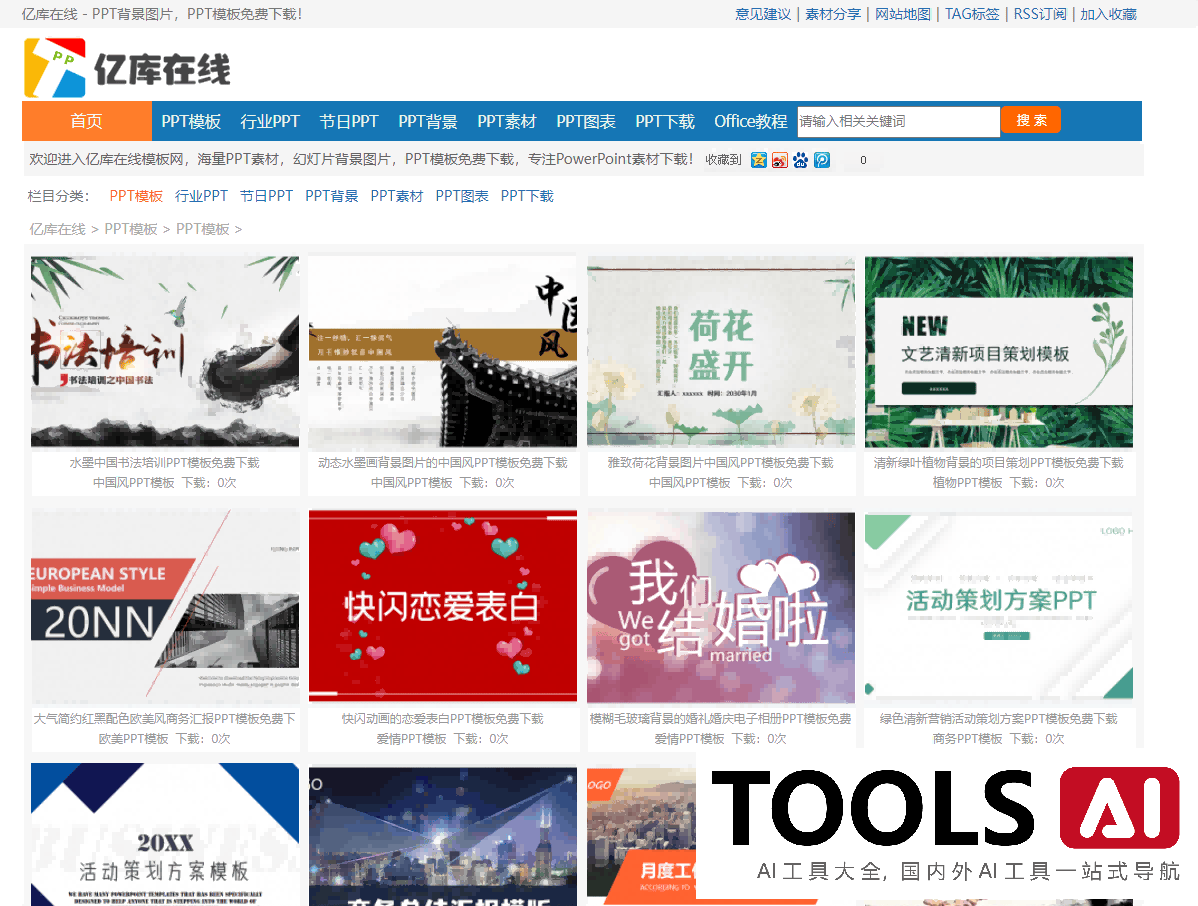Open the 首页 home tab
Viewport: 1198px width, 906px height.
point(86,121)
